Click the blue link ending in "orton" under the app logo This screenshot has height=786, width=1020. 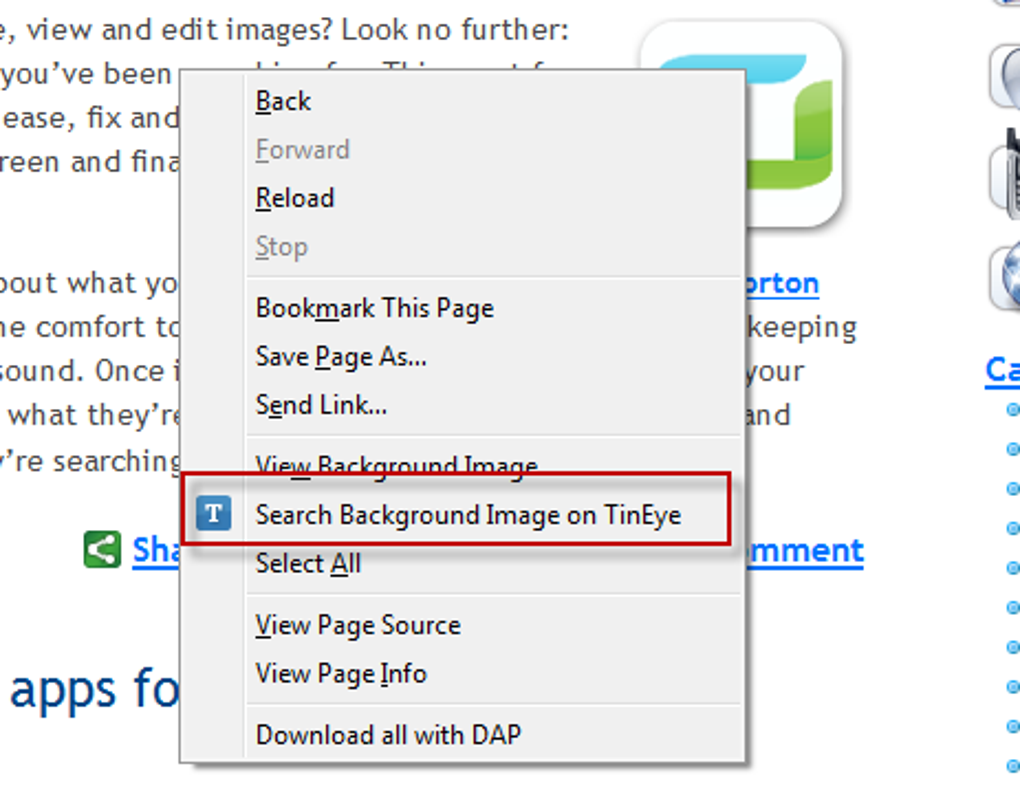[x=781, y=284]
